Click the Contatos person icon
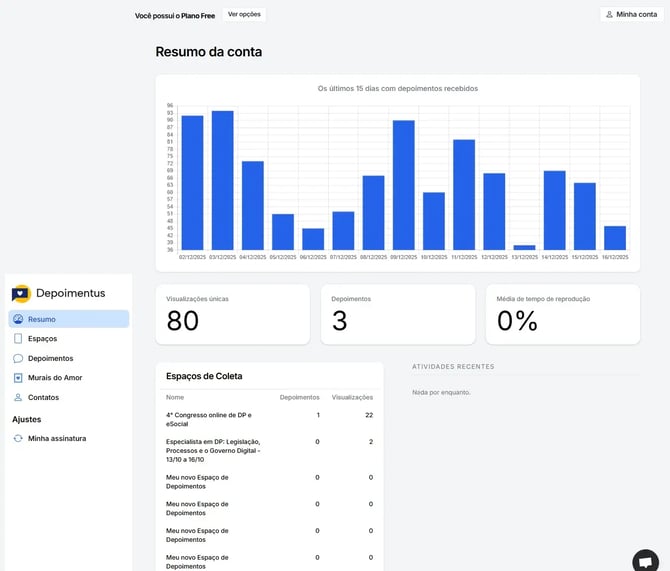 point(18,397)
